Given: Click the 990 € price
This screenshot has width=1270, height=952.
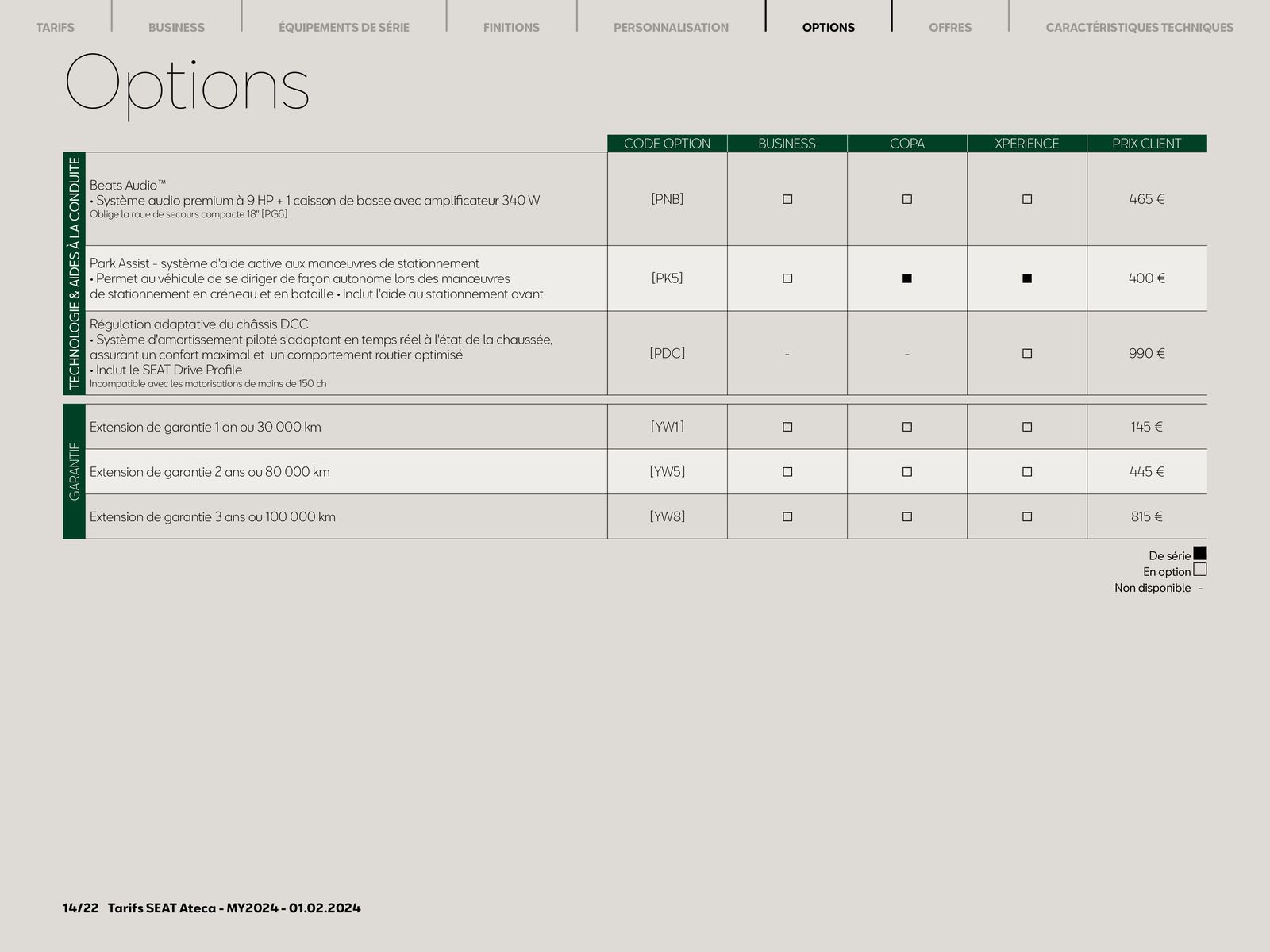Looking at the screenshot, I should pos(1147,353).
